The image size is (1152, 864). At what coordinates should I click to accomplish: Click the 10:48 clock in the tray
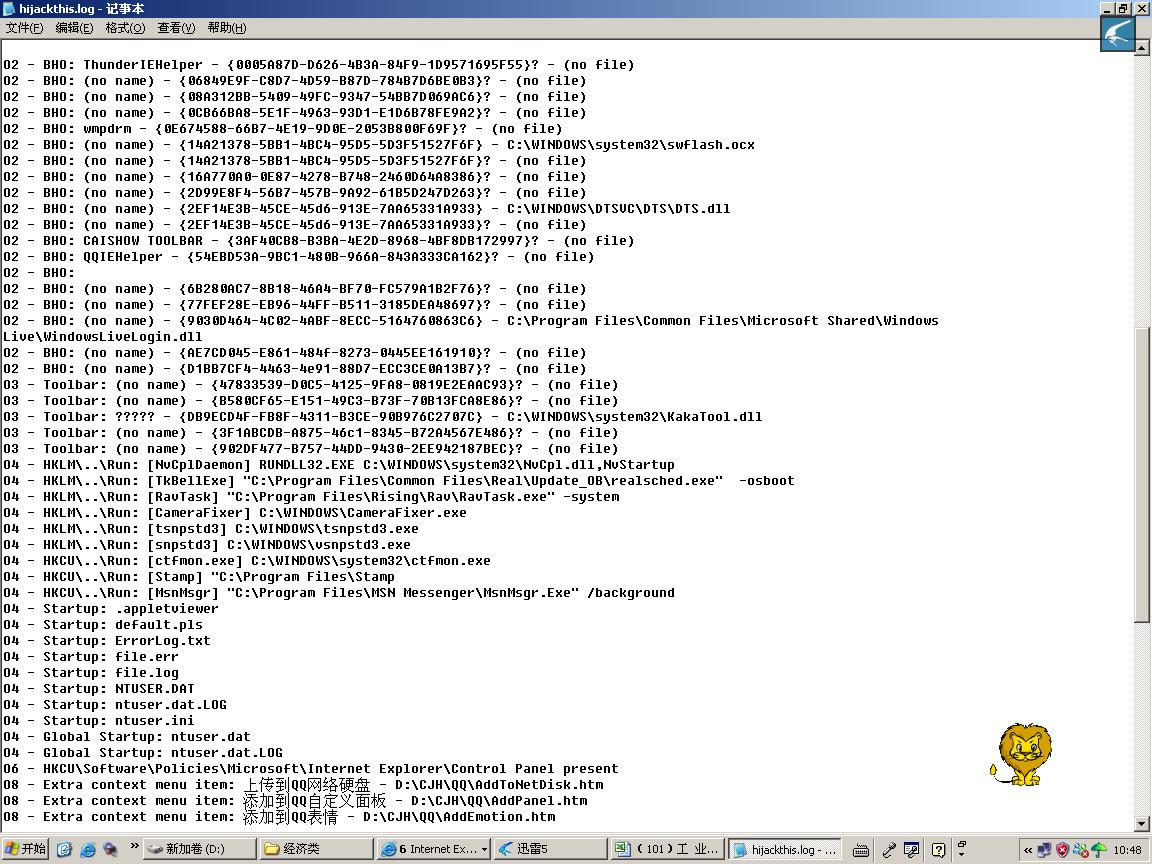tap(1127, 850)
